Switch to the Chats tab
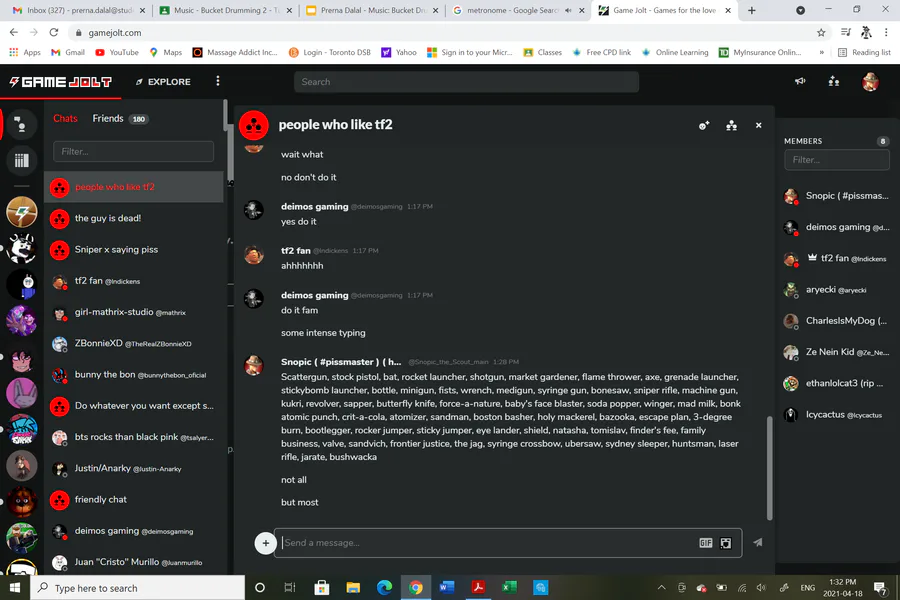 [65, 118]
